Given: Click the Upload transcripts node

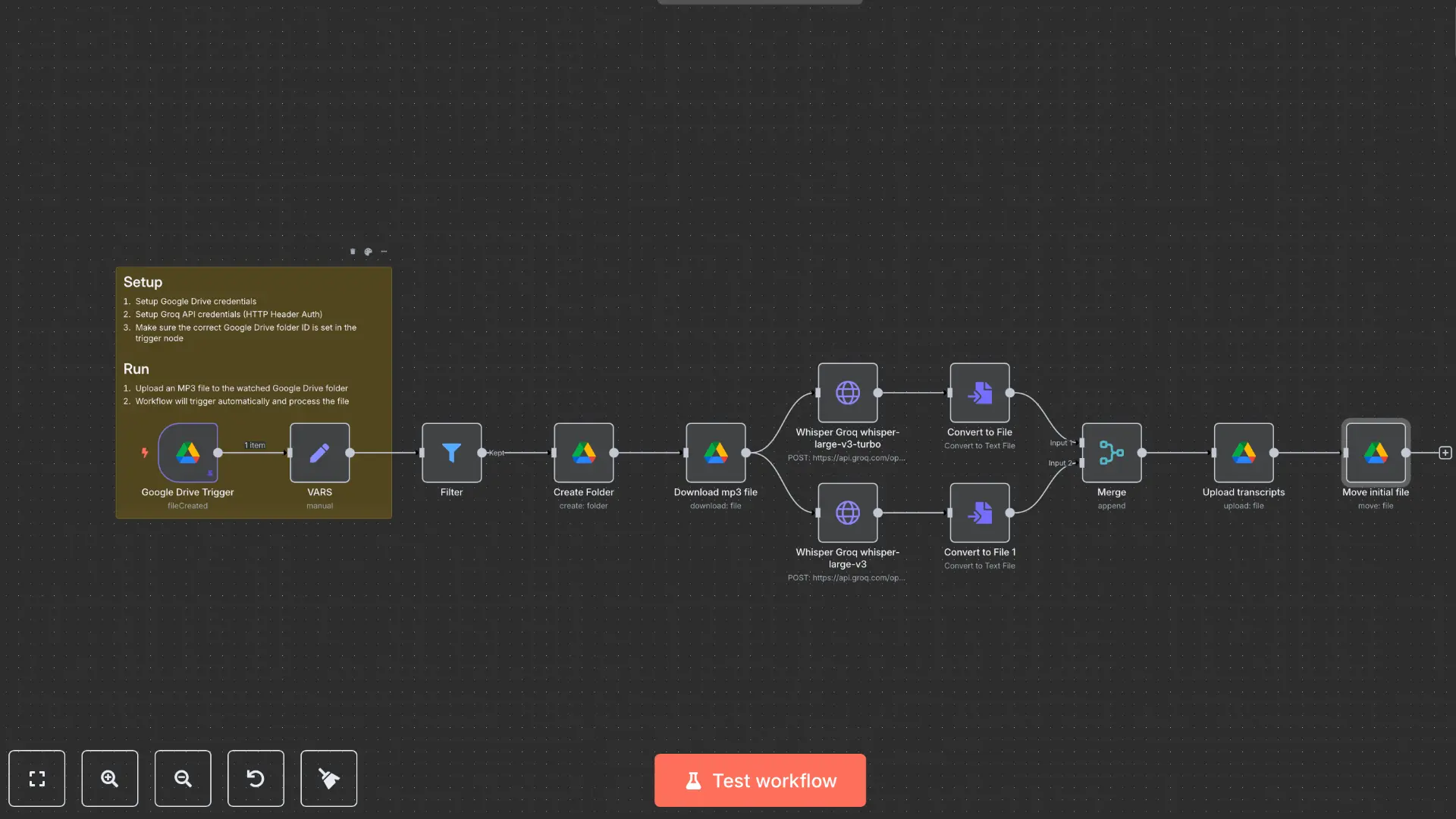Looking at the screenshot, I should pyautogui.click(x=1243, y=453).
